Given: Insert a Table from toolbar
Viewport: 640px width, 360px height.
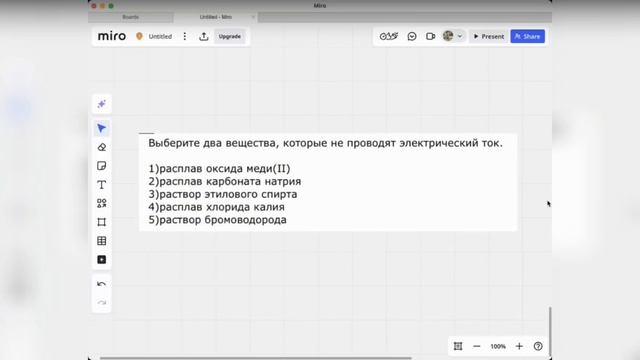Looking at the screenshot, I should coord(102,241).
